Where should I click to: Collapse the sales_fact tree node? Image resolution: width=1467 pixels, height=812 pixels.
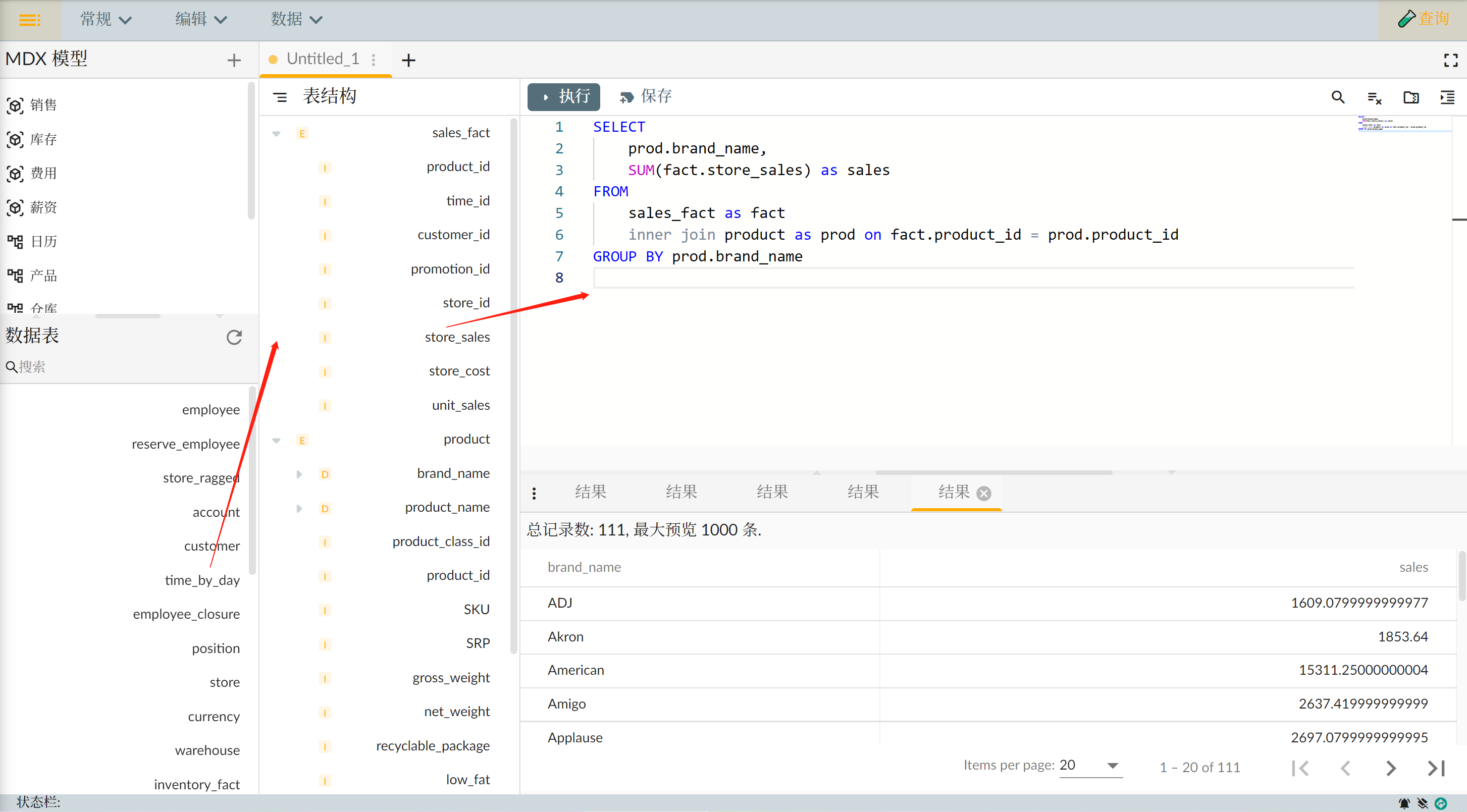276,134
